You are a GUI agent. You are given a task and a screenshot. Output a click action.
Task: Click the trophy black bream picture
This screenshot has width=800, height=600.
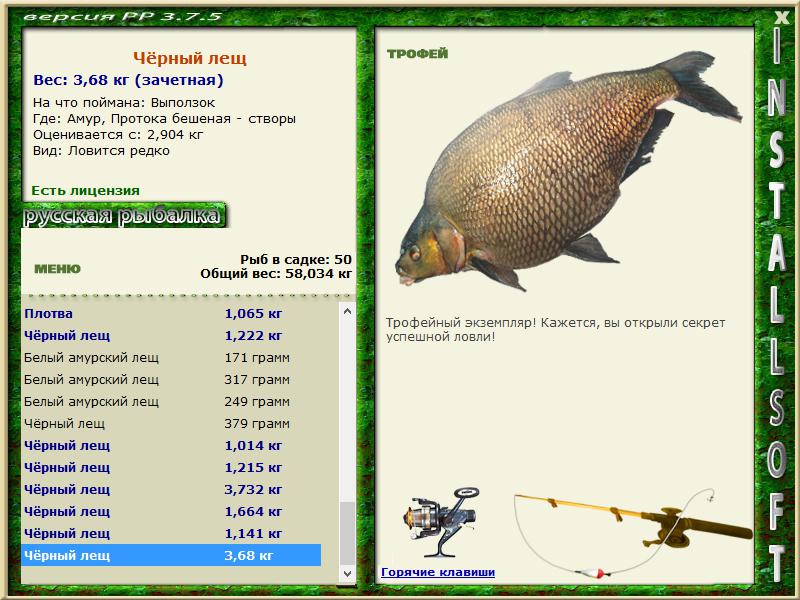tap(568, 171)
